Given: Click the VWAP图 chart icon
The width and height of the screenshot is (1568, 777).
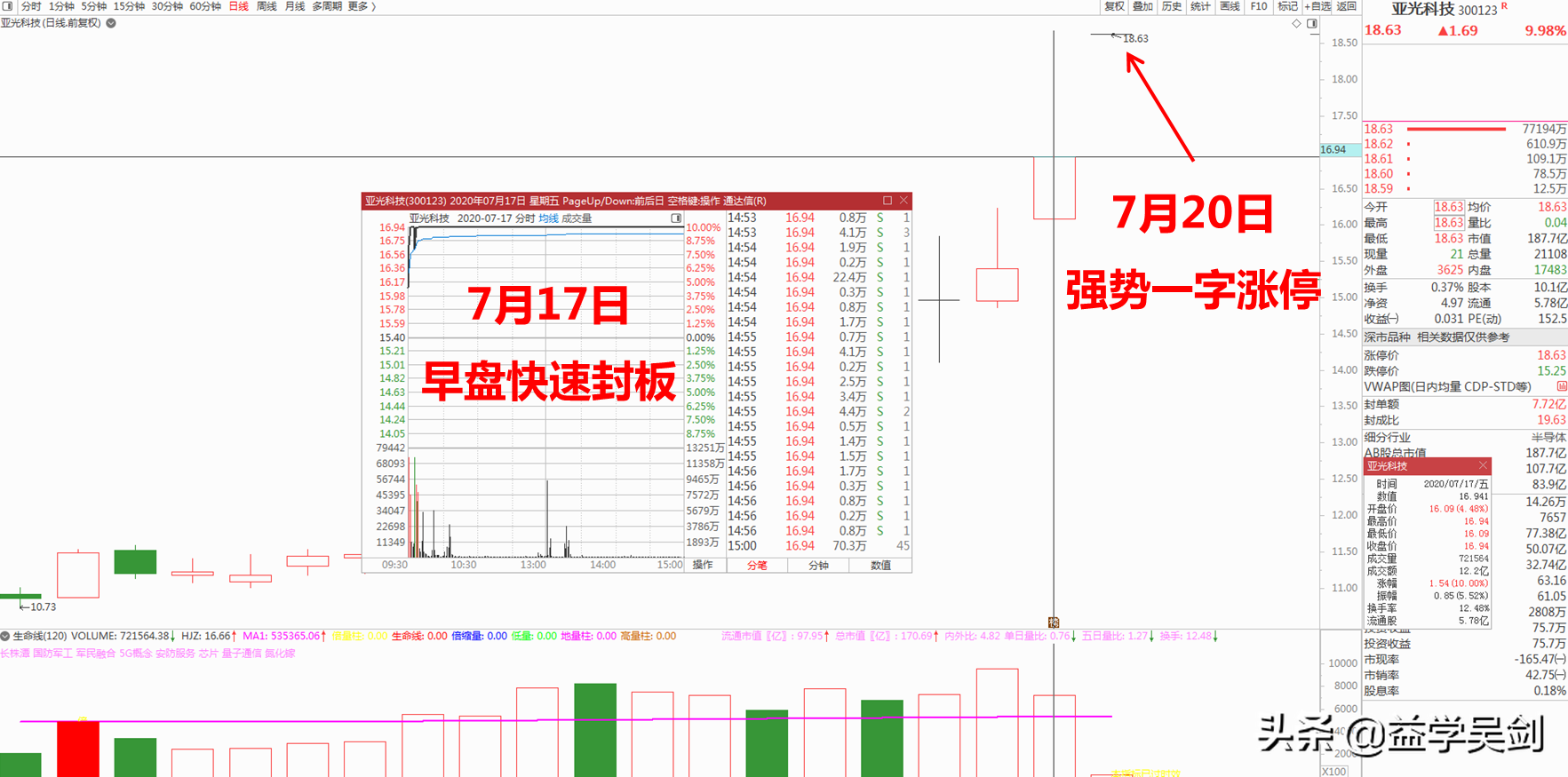Looking at the screenshot, I should click(1561, 386).
